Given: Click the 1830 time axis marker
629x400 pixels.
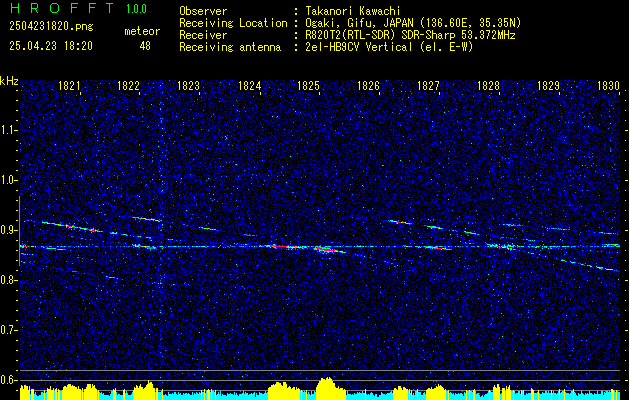Looking at the screenshot, I should point(608,86).
